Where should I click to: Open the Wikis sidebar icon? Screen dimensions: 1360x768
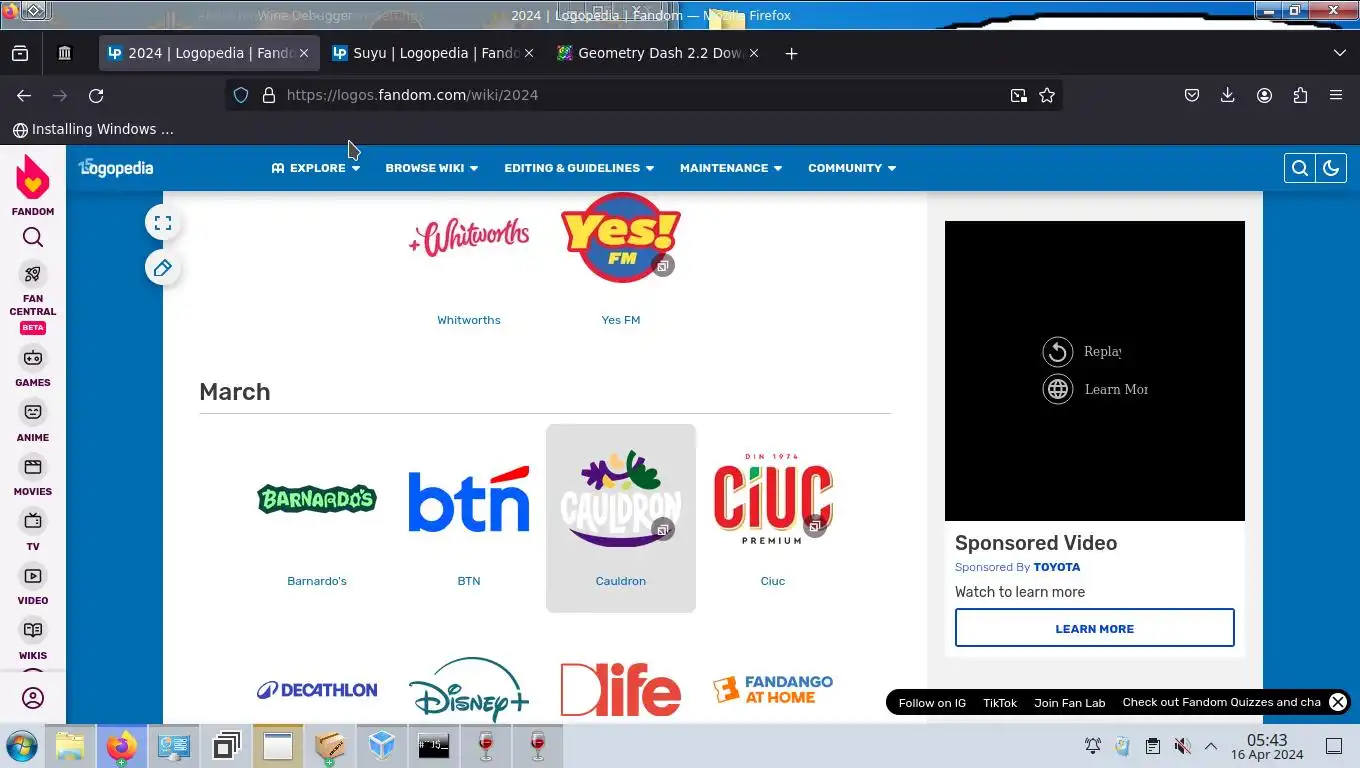[33, 630]
